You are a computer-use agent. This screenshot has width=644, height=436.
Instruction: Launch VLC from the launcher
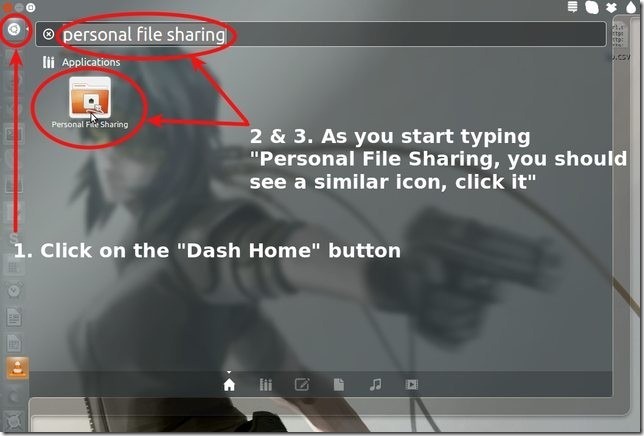[17, 368]
